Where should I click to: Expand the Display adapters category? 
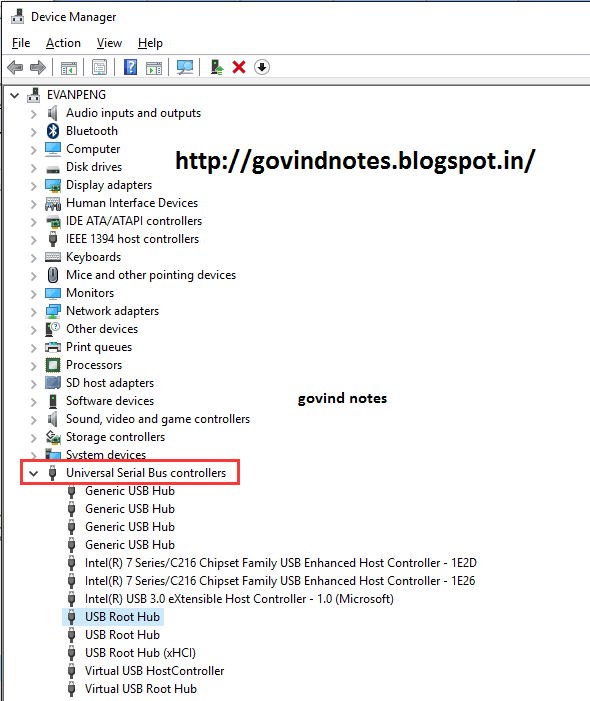pyautogui.click(x=34, y=186)
